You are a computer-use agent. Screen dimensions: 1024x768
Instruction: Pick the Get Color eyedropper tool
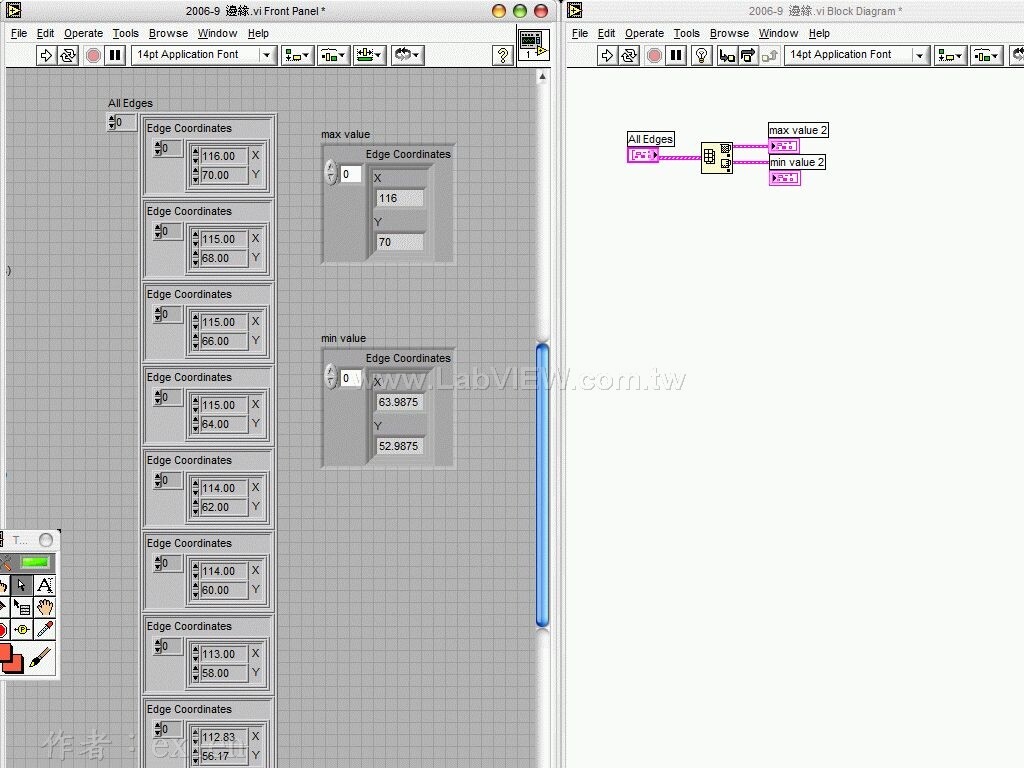[44, 629]
